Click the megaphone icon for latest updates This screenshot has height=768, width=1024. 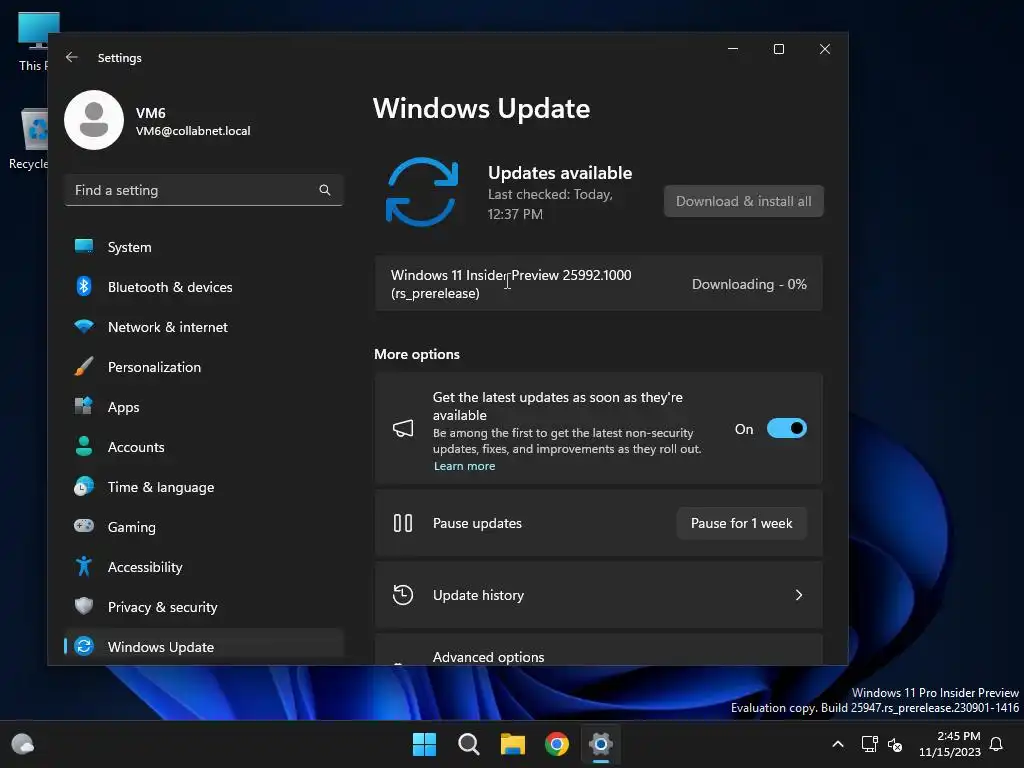(x=403, y=428)
